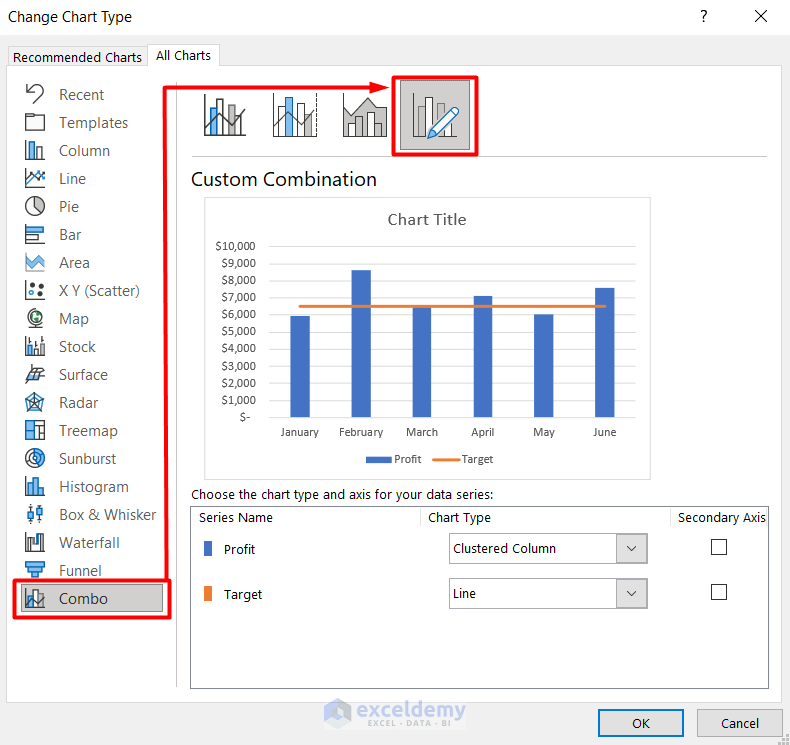Open the Target chart type dropdown arrow

[x=631, y=593]
